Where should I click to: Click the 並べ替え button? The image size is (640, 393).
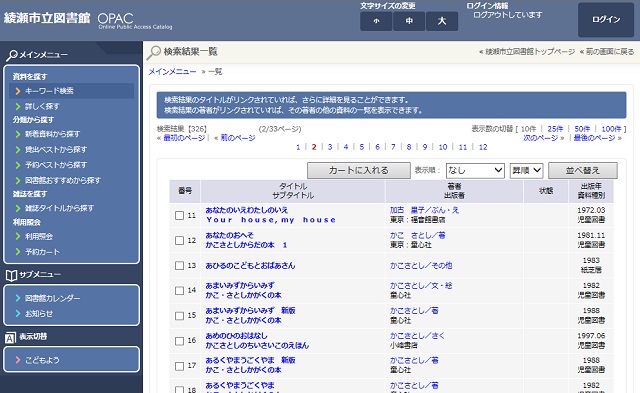(582, 171)
